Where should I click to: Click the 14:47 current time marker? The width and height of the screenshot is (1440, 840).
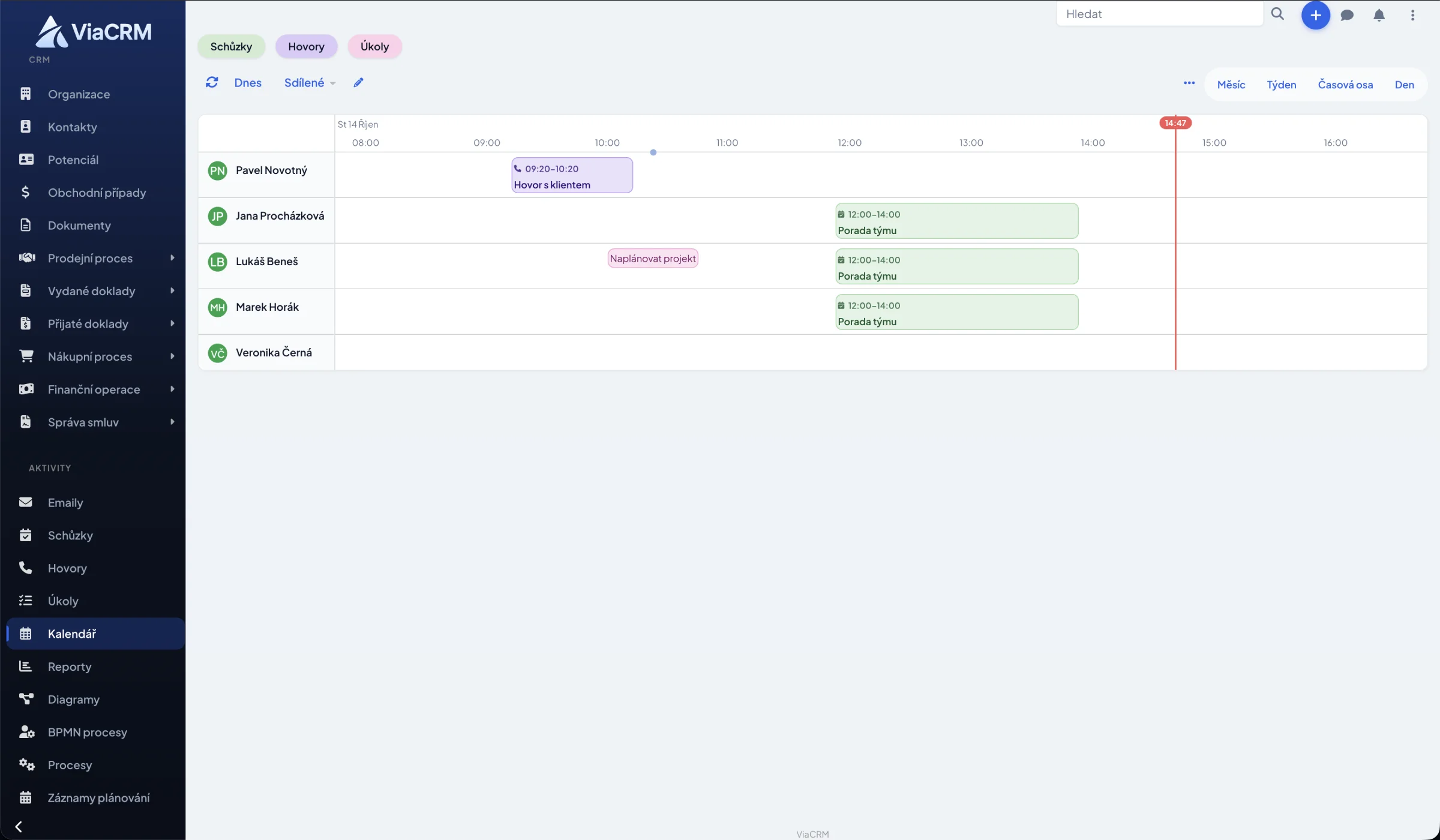point(1175,123)
